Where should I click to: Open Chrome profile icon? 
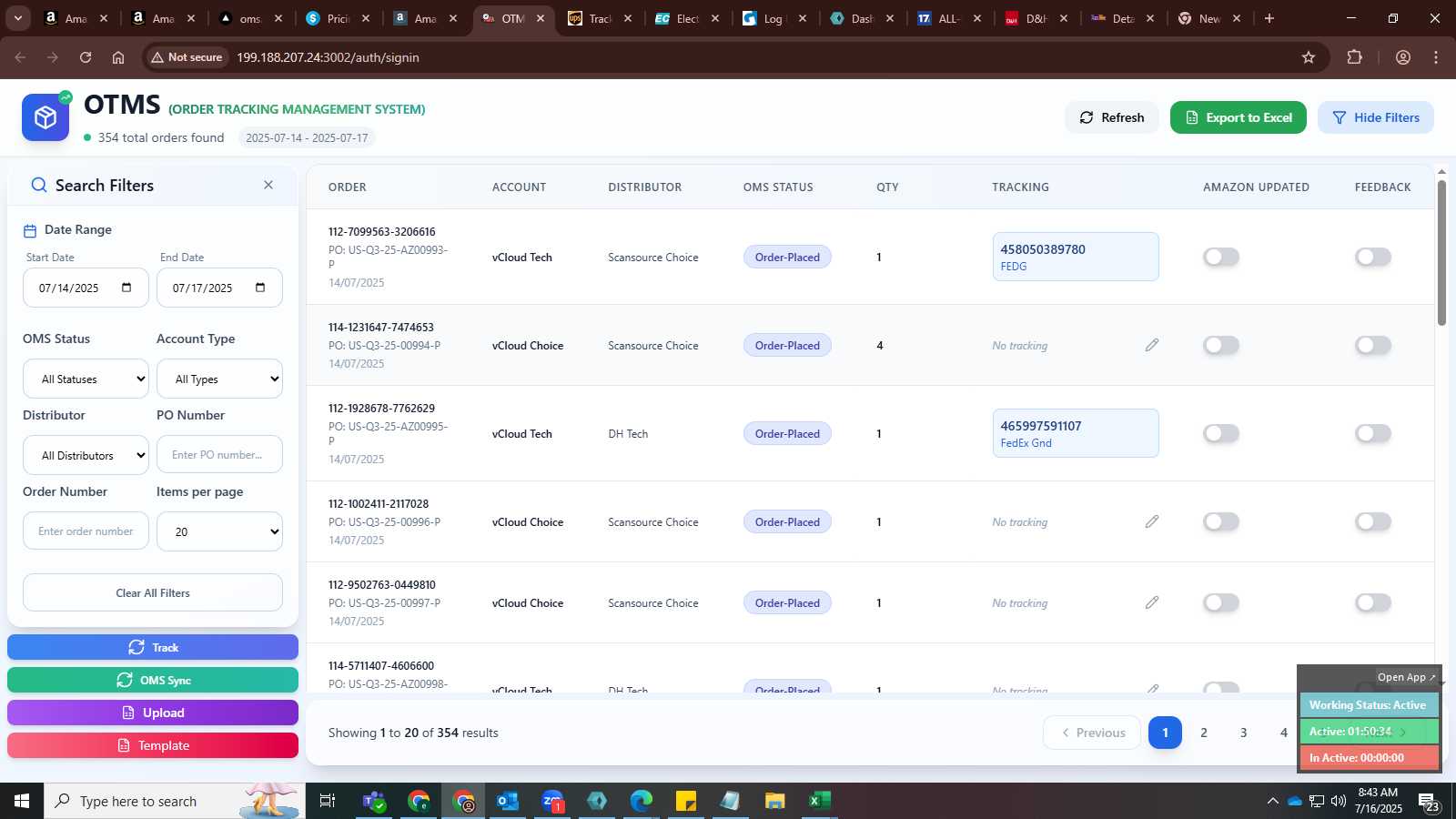pos(1403,57)
